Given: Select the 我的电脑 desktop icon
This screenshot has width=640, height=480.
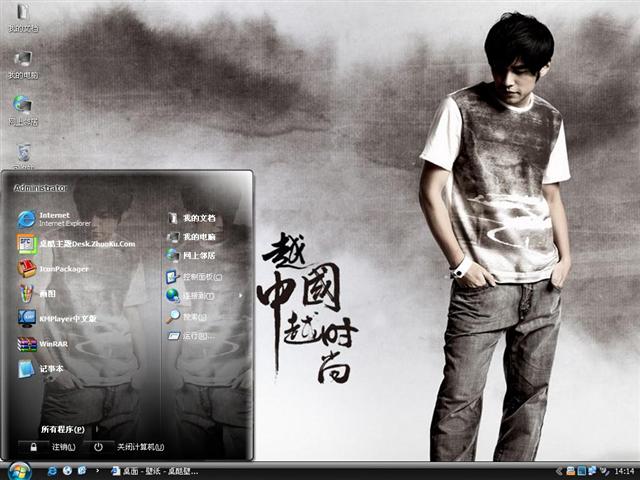Looking at the screenshot, I should coord(23,64).
